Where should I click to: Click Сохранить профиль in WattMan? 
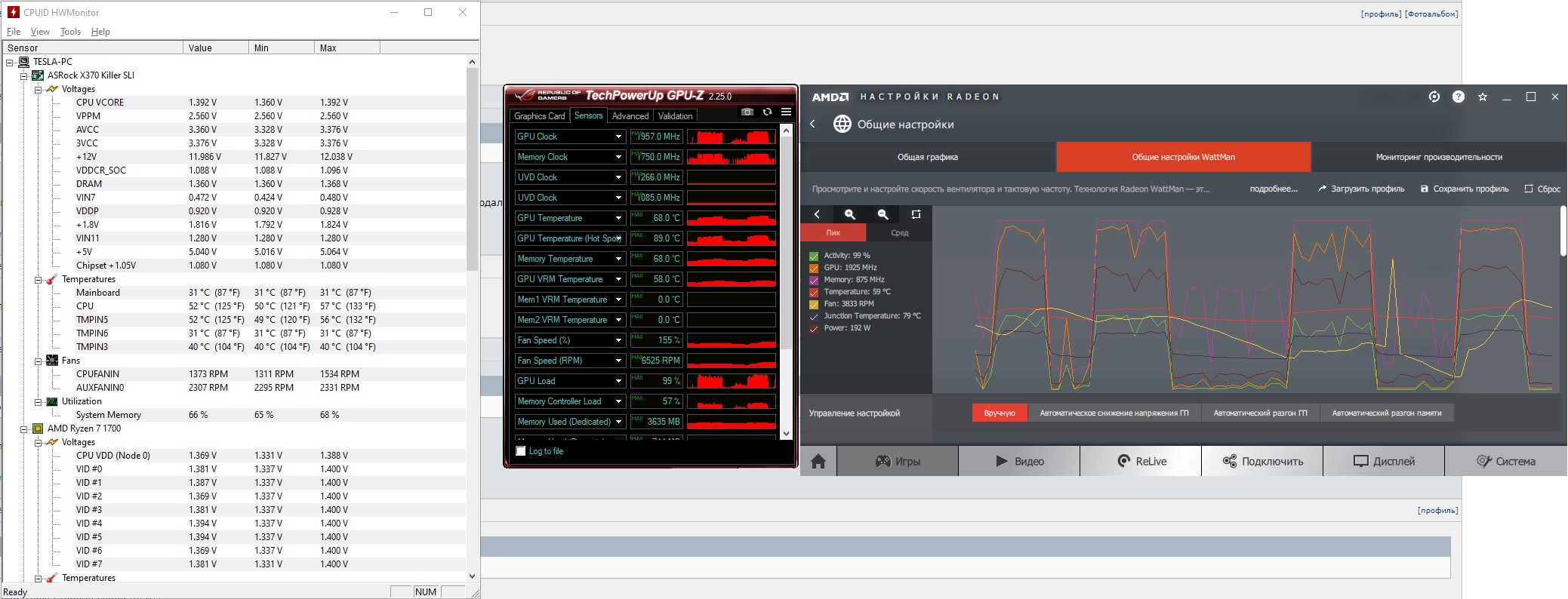(1465, 189)
